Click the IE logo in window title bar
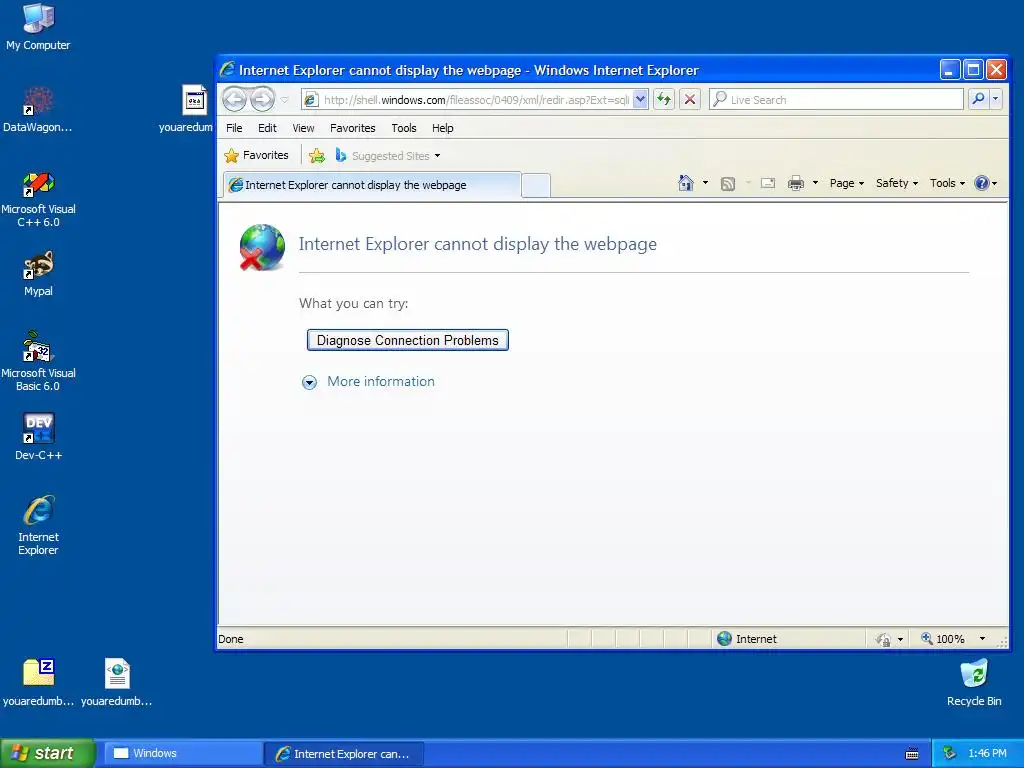This screenshot has height=768, width=1024. [x=227, y=69]
